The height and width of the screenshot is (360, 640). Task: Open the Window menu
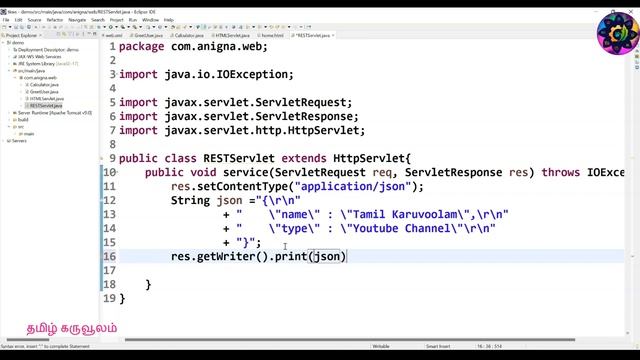coord(150,20)
